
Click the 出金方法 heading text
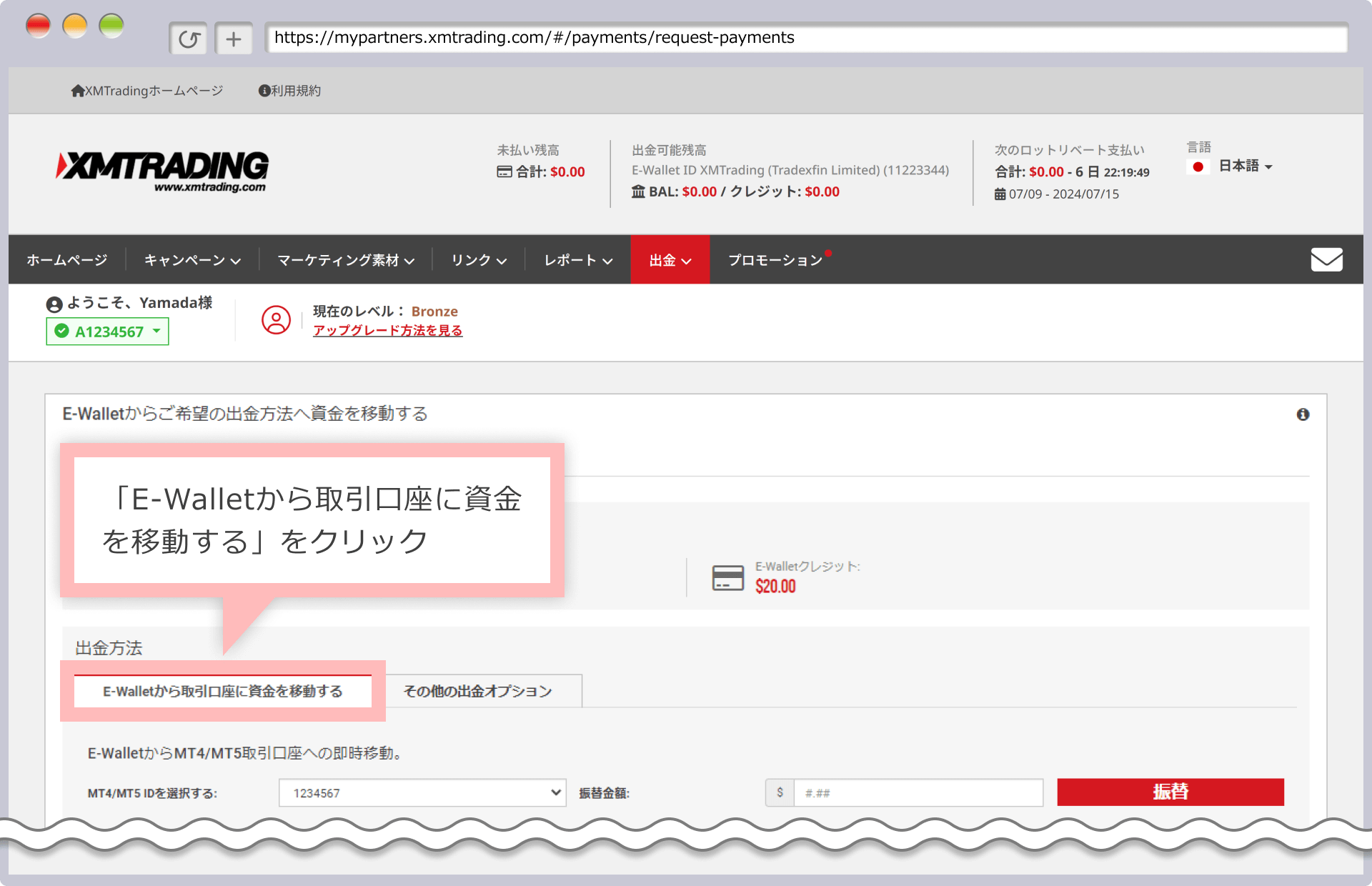pyautogui.click(x=109, y=648)
